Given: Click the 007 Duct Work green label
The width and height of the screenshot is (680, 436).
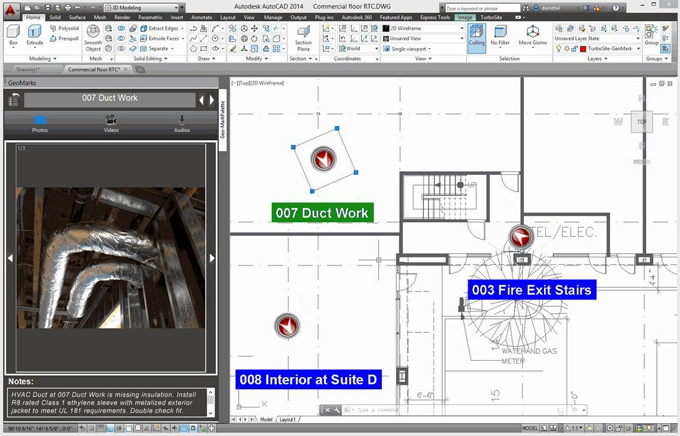Looking at the screenshot, I should (x=322, y=213).
